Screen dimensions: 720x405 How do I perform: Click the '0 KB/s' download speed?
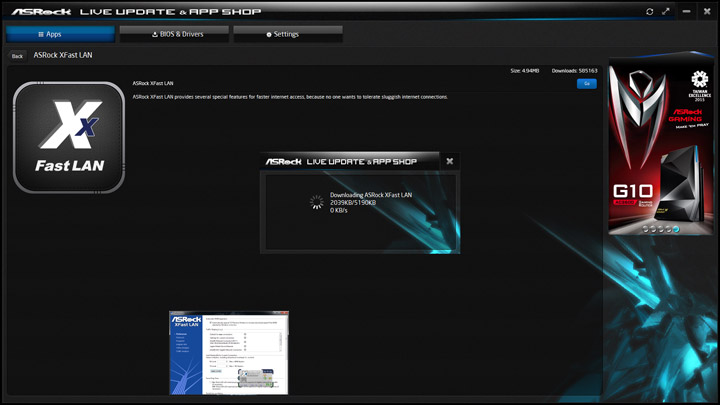click(x=338, y=210)
